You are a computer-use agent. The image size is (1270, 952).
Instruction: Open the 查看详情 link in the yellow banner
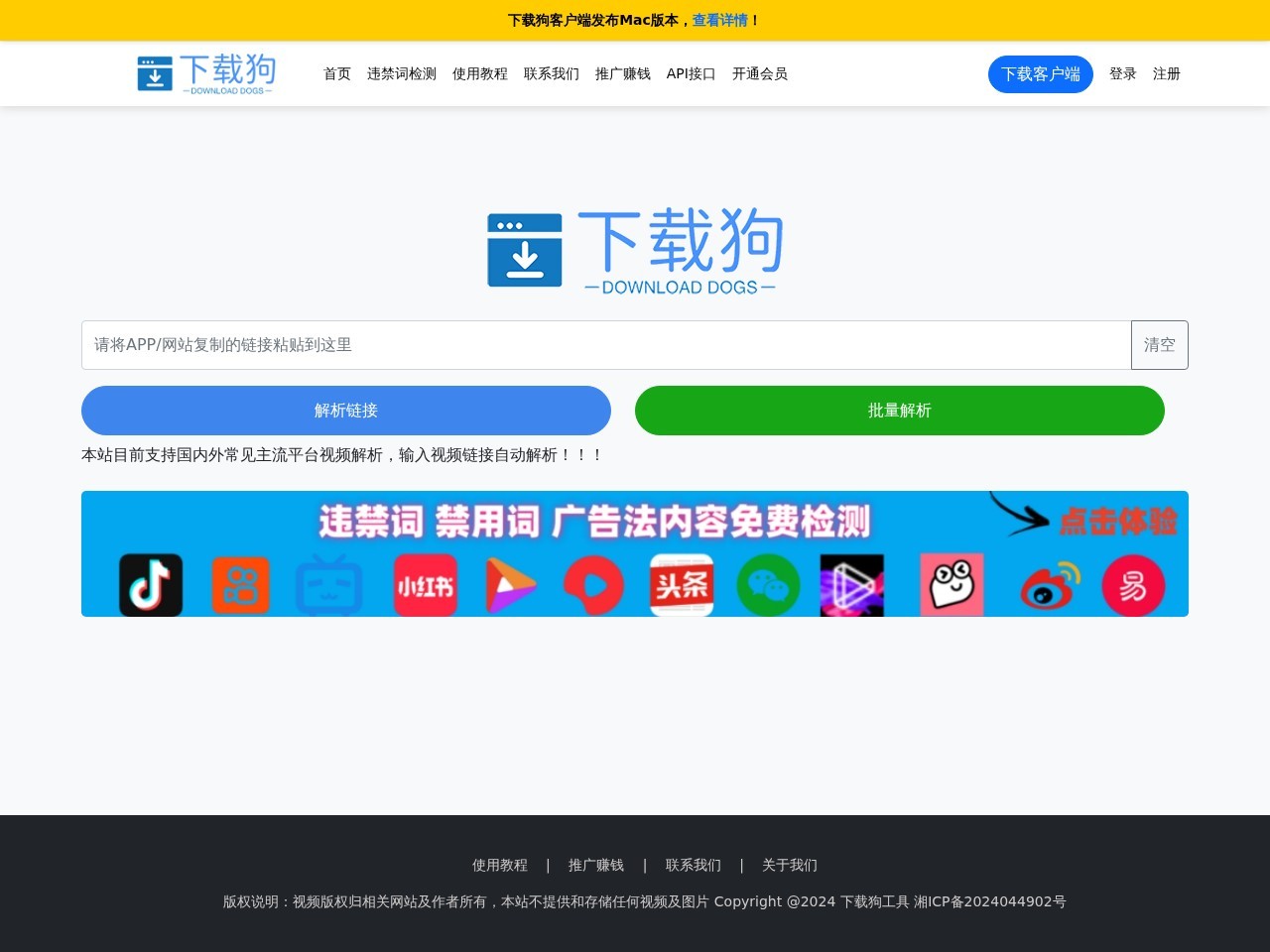(720, 20)
